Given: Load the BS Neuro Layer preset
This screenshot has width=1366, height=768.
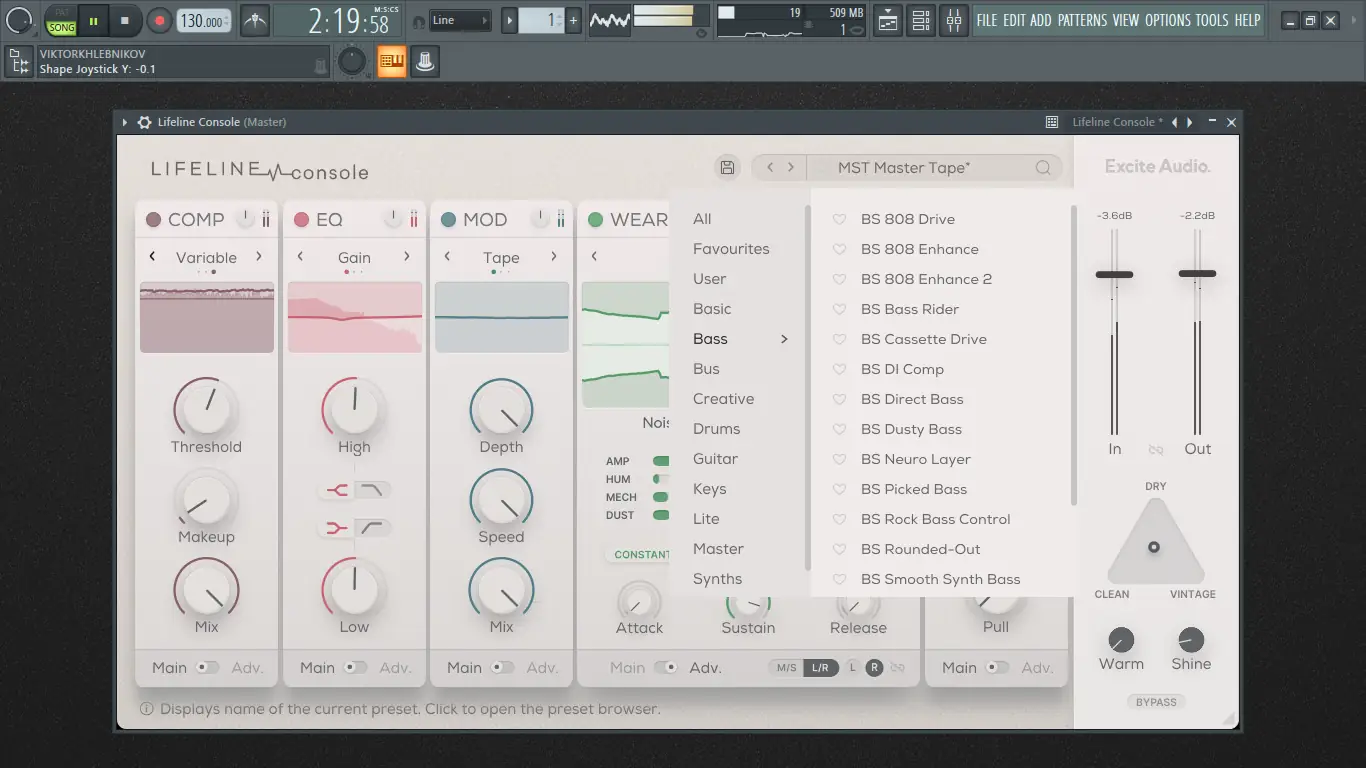Looking at the screenshot, I should [x=916, y=459].
